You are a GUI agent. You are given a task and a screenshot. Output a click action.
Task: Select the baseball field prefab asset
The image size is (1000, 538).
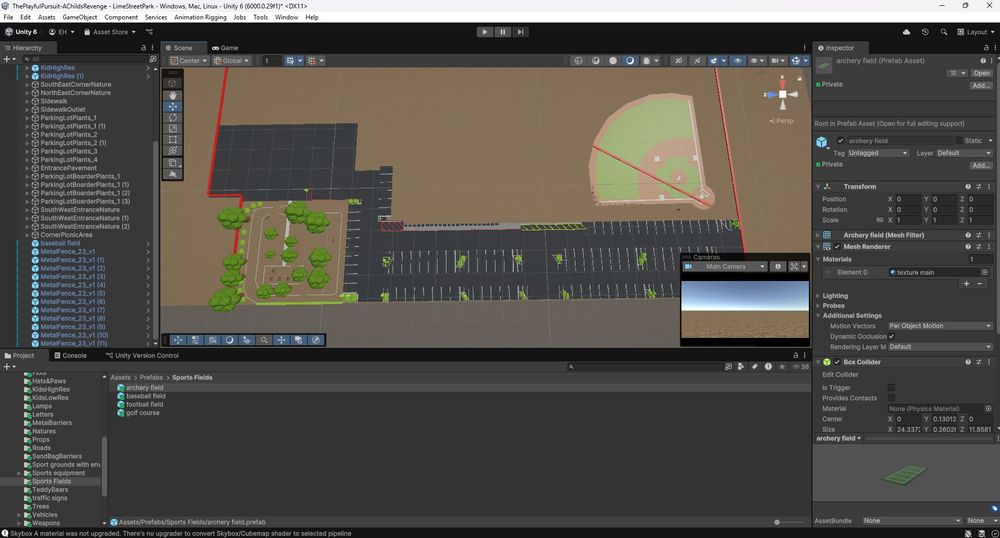(x=145, y=396)
